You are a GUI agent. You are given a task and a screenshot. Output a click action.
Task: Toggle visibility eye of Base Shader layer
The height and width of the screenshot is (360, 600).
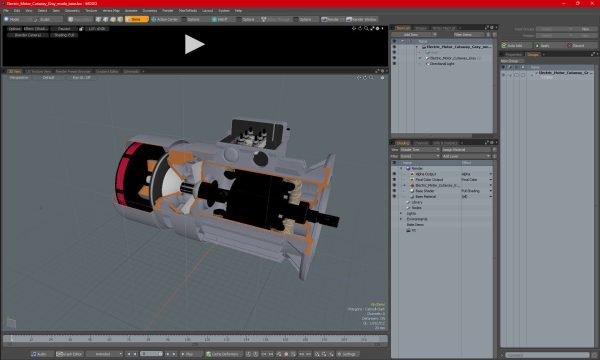click(x=394, y=191)
